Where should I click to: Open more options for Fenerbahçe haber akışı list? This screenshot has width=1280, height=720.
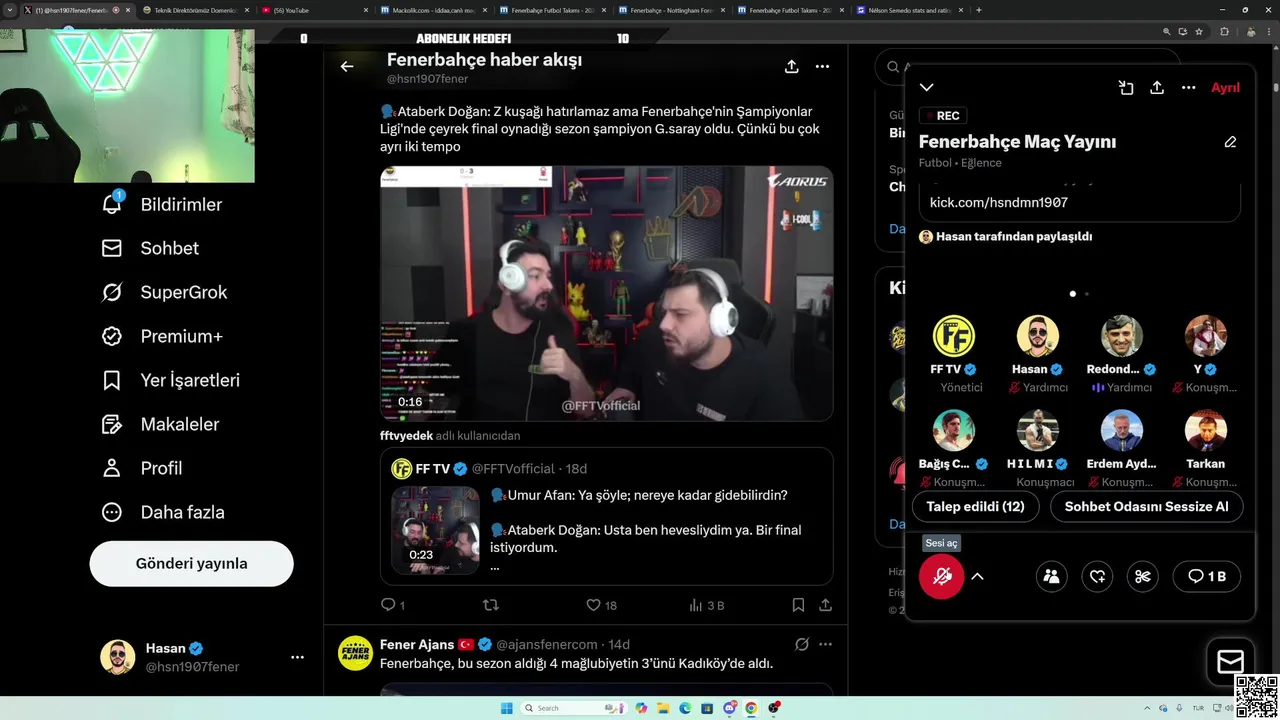[x=822, y=67]
